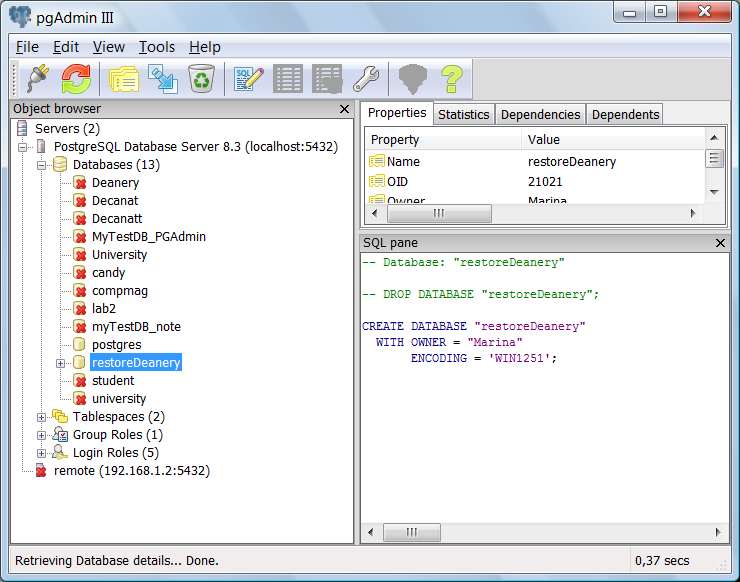Open maintenance with the wrench icon

(x=366, y=78)
